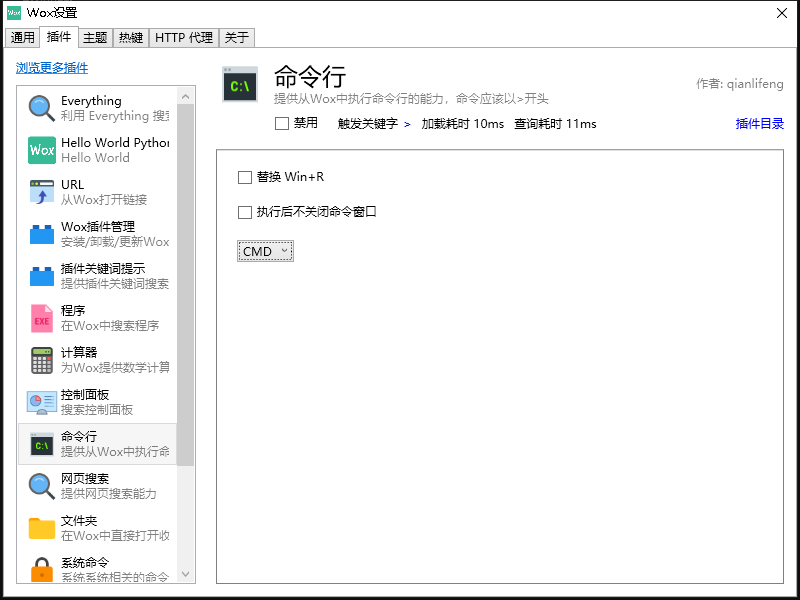The image size is (800, 600).
Task: Close the Wox设置 window
Action: tap(782, 13)
